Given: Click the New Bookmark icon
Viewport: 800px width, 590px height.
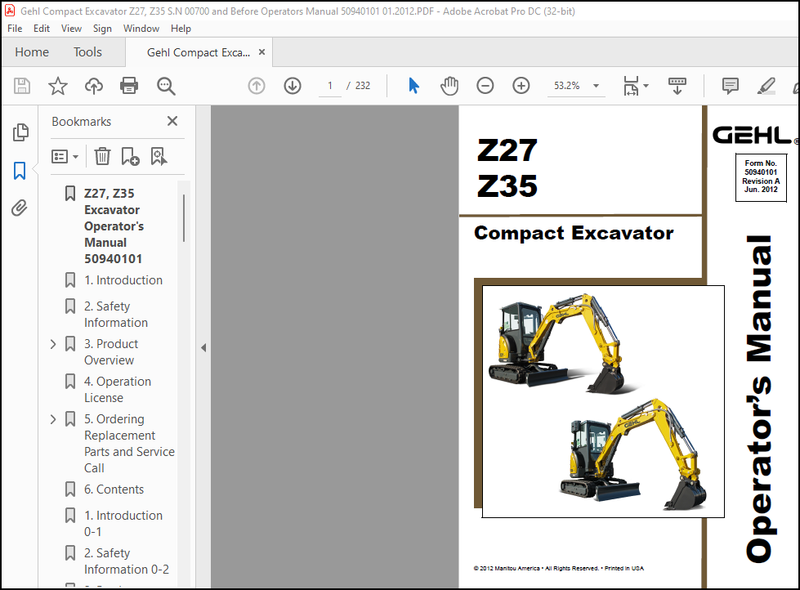Looking at the screenshot, I should click(x=130, y=156).
